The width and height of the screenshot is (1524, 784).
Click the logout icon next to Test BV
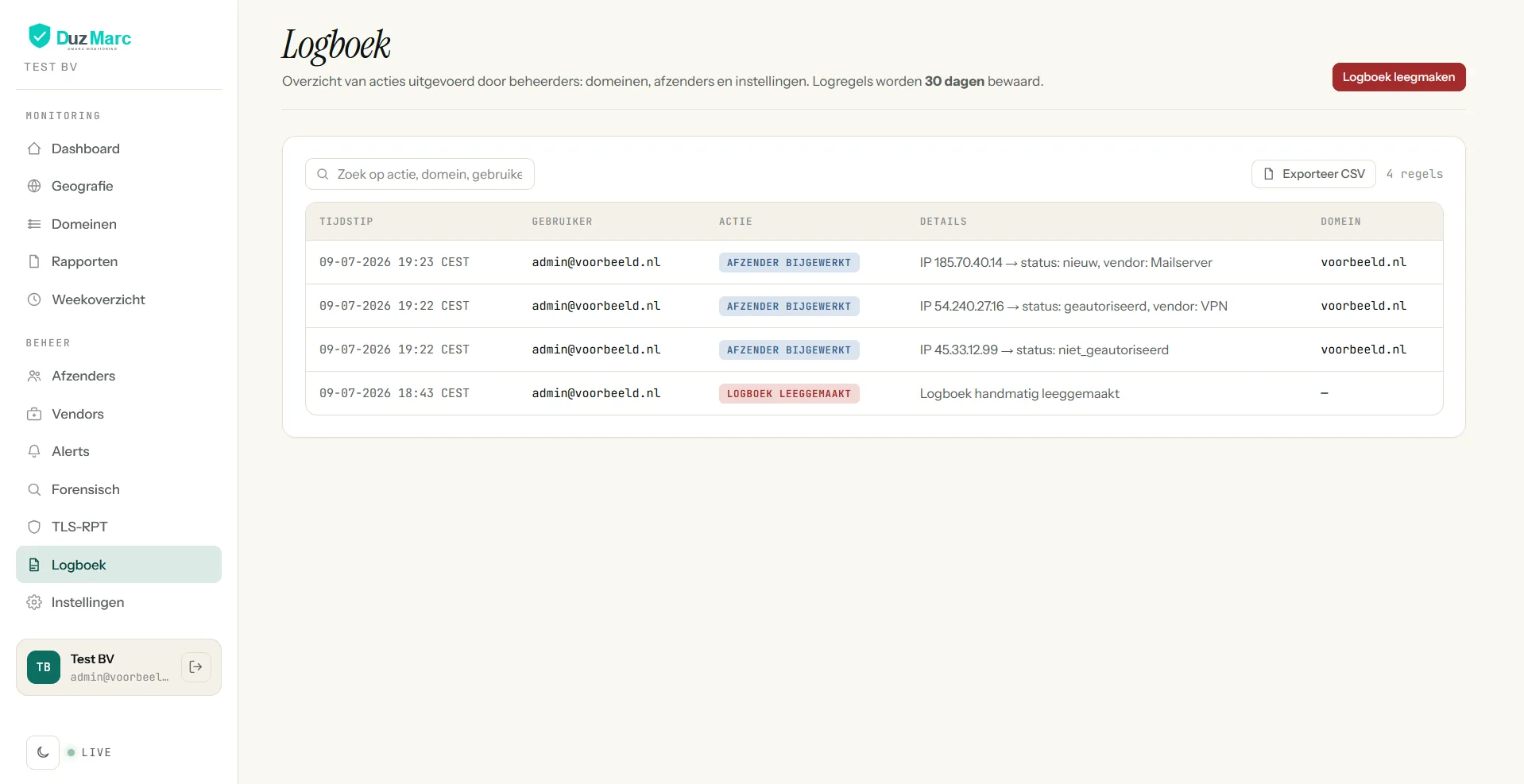(196, 666)
